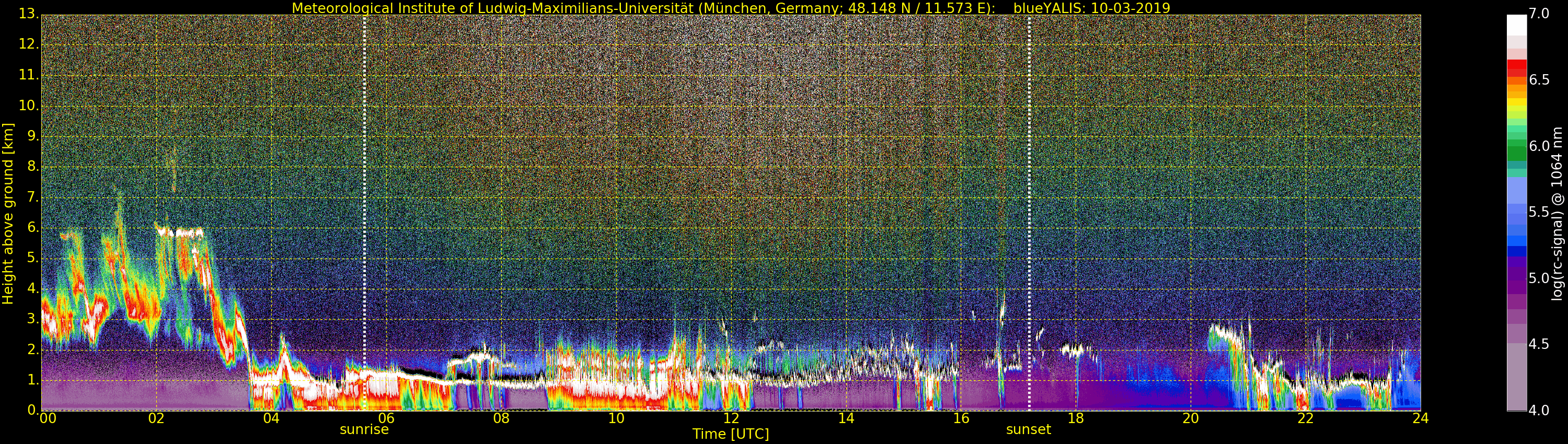Click the blueYALIS: 10-03-2019 date label

[1091, 8]
